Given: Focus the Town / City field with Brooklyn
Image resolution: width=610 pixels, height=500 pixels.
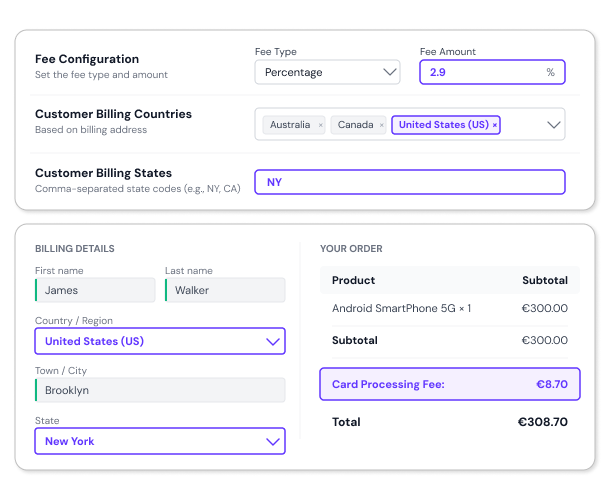Looking at the screenshot, I should click(160, 390).
